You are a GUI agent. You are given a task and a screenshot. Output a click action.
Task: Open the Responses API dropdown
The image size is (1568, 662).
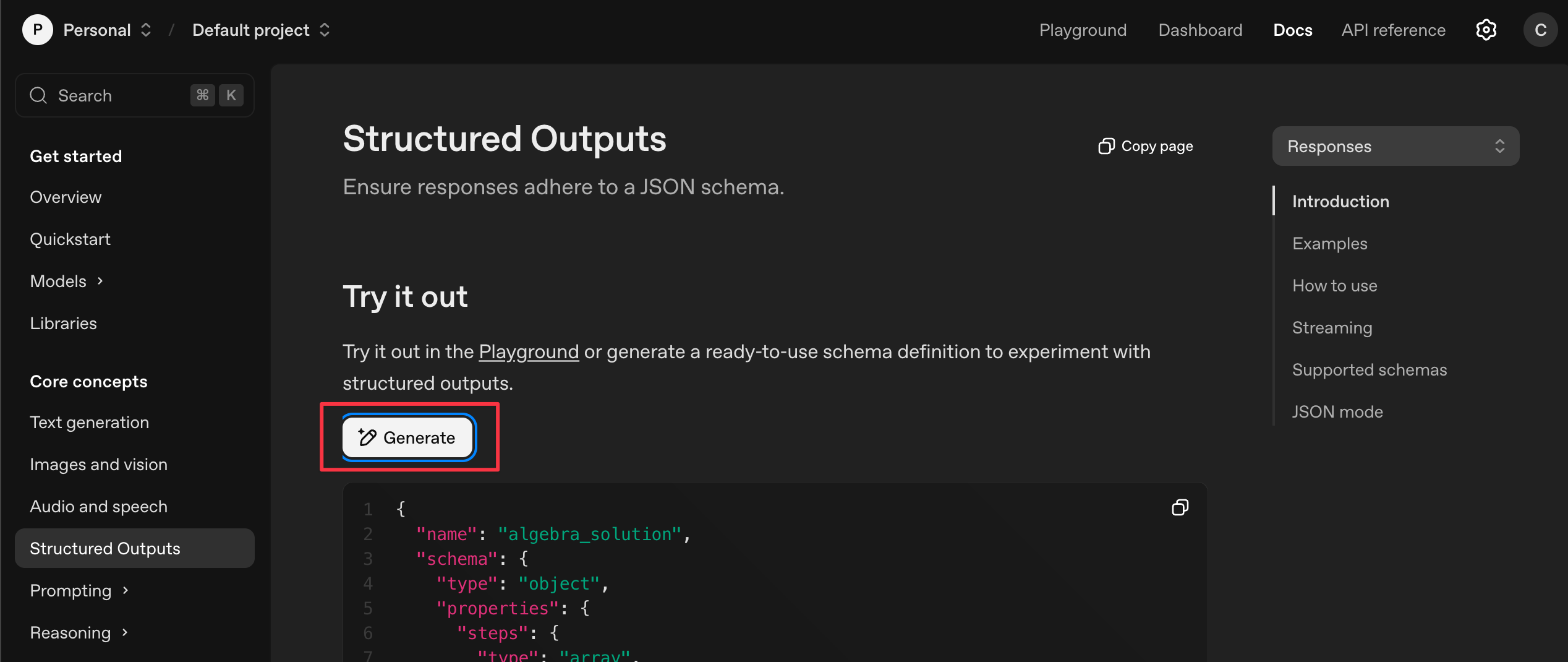coord(1395,146)
